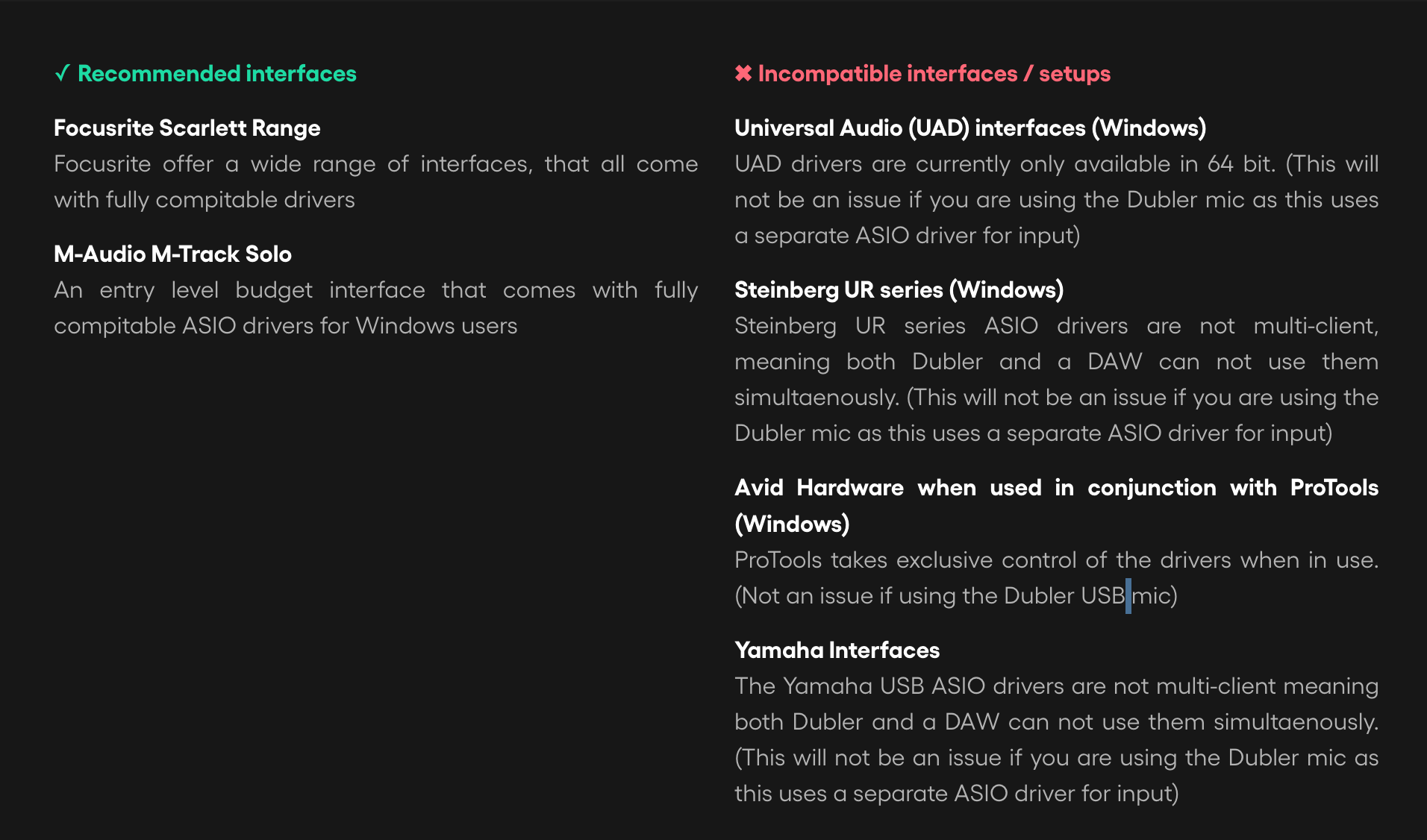Viewport: 1427px width, 840px height.
Task: Click the Yamaha Interfaces heading
Action: (x=837, y=650)
